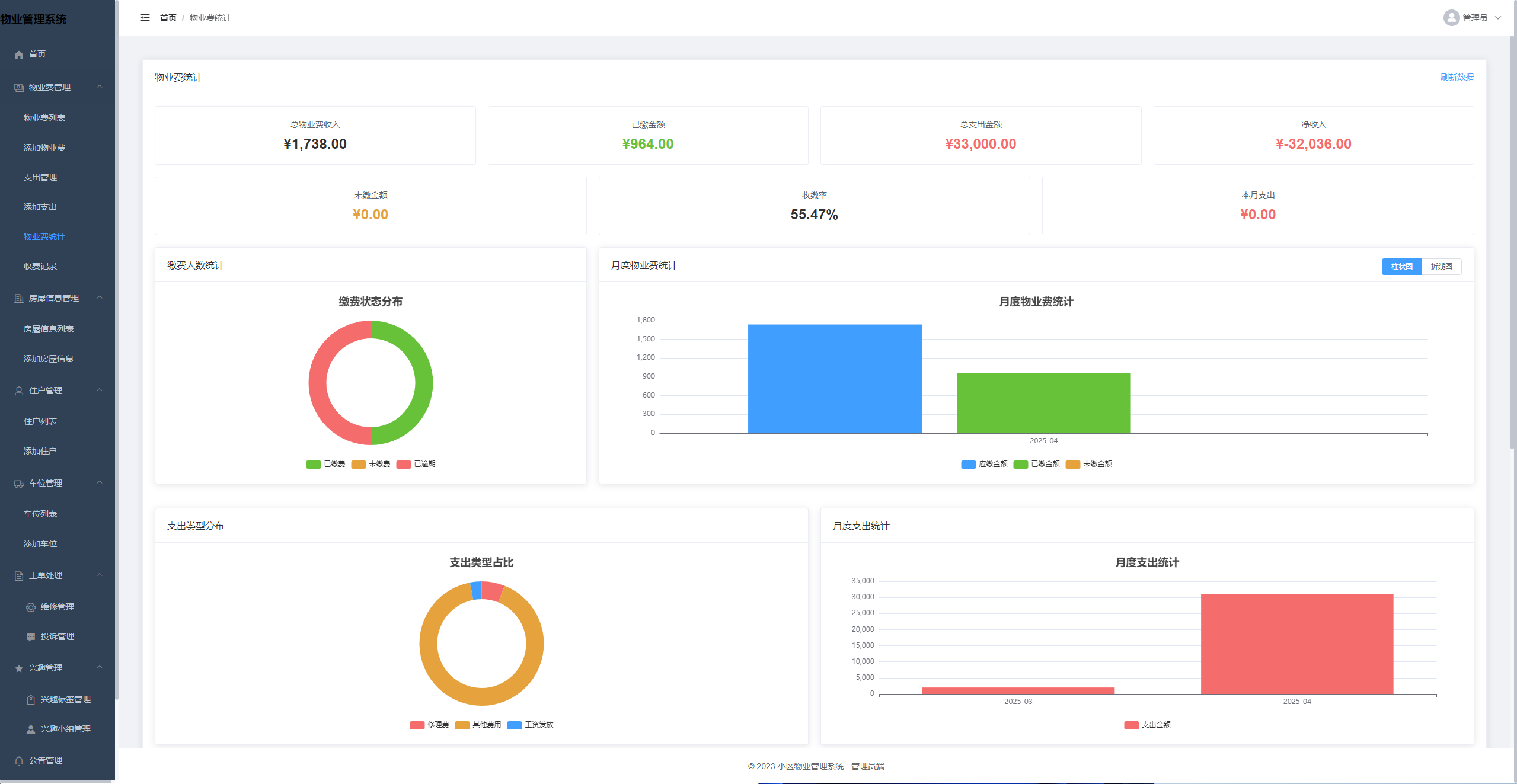The width and height of the screenshot is (1517, 784).
Task: Collapse the 房屋信息管理 submenu chevron
Action: pyautogui.click(x=100, y=297)
